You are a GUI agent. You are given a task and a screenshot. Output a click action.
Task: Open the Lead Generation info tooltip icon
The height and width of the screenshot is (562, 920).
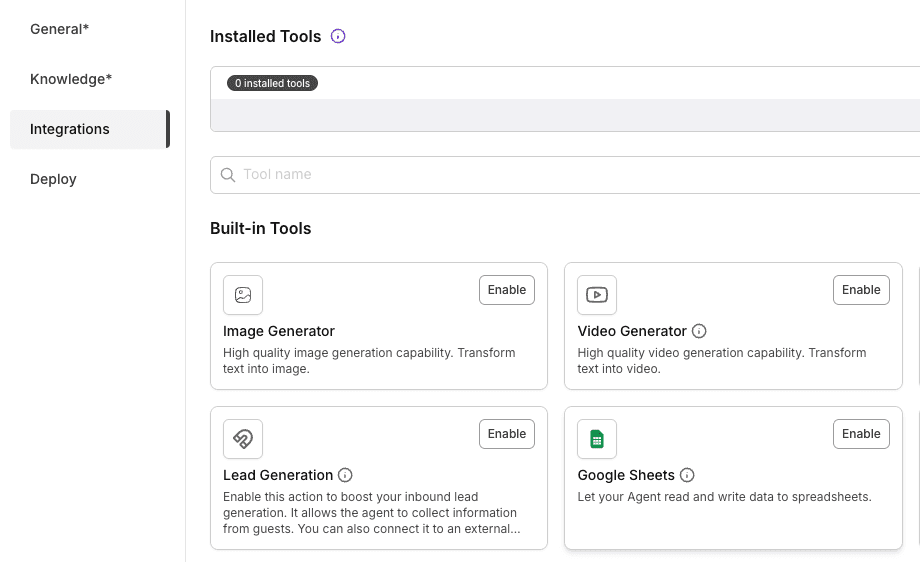tap(345, 475)
